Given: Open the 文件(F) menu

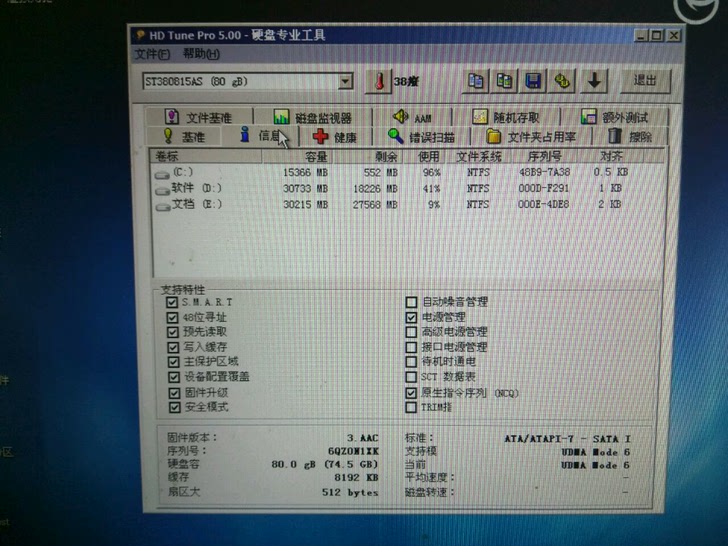Looking at the screenshot, I should tap(152, 55).
